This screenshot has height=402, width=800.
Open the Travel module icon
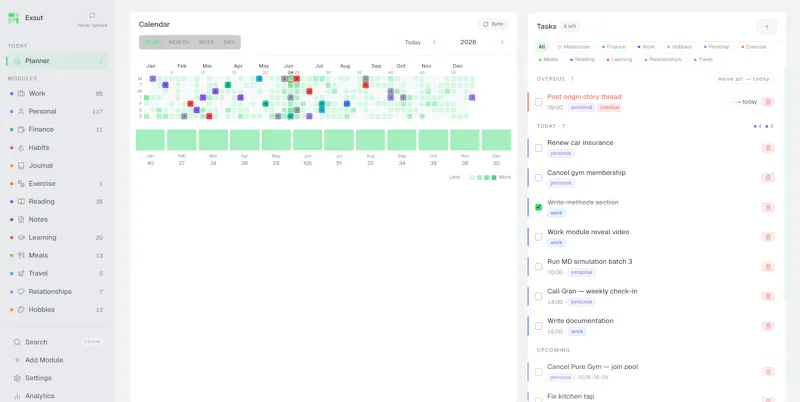21,273
